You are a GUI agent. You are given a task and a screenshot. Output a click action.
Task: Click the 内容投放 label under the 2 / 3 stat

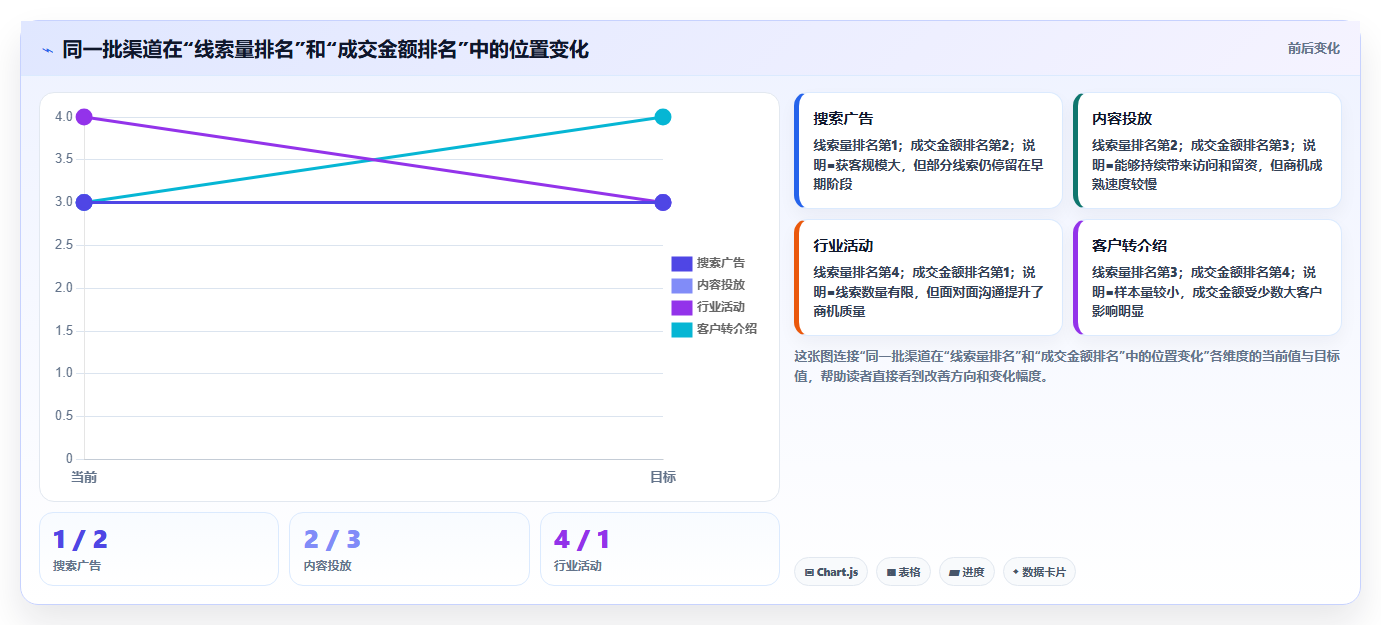click(x=327, y=566)
